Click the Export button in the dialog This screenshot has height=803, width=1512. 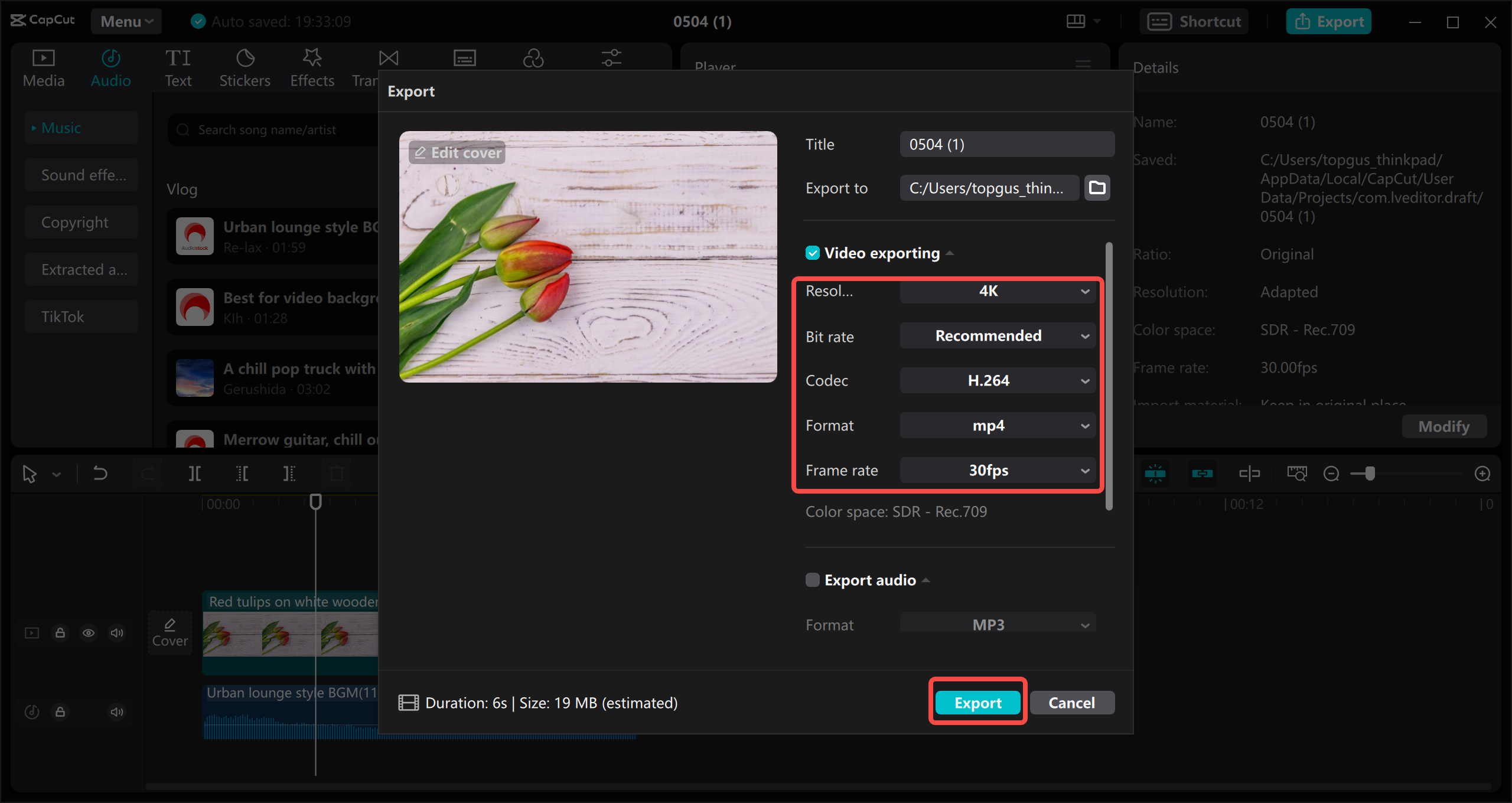click(977, 703)
